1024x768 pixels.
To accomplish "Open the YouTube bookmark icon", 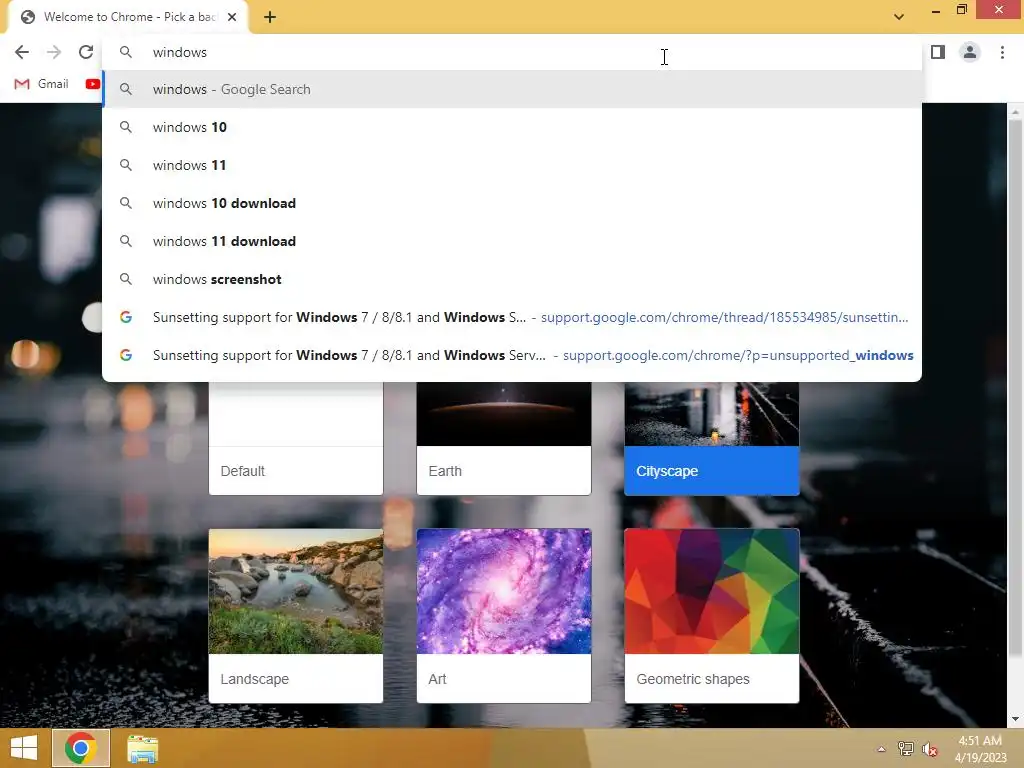I will 93,84.
